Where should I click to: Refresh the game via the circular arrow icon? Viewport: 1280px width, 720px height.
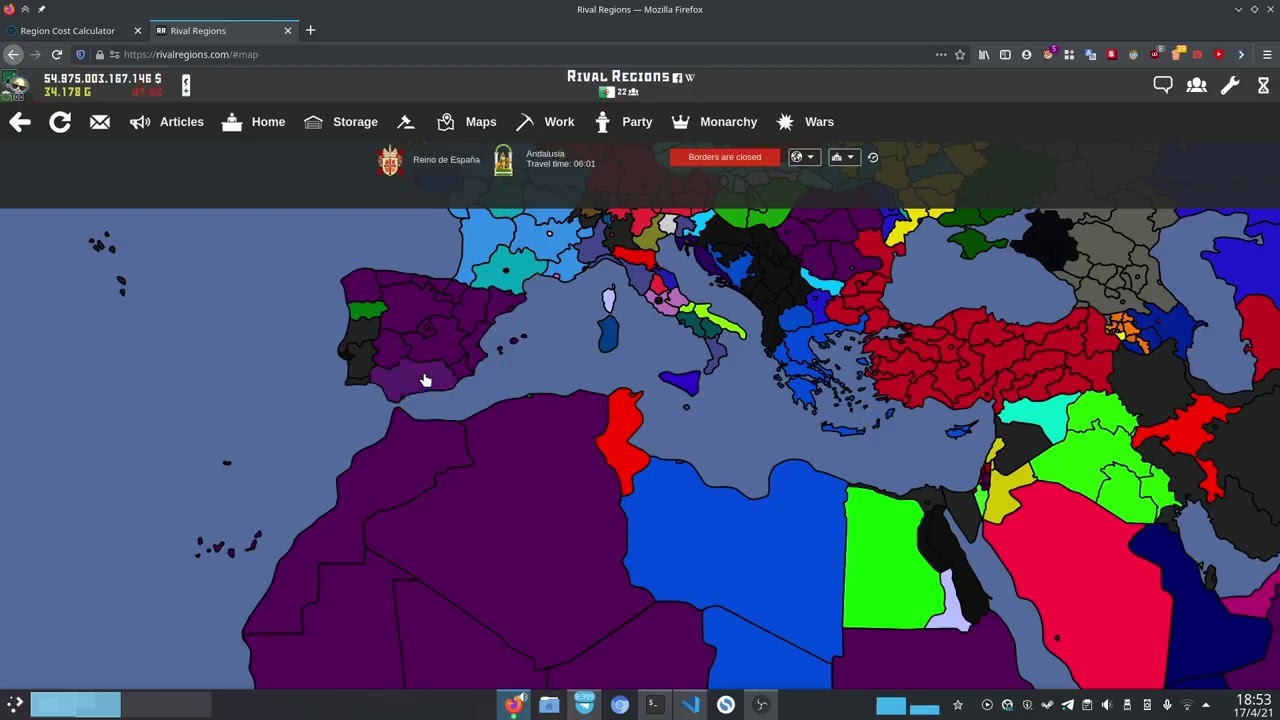click(x=60, y=122)
